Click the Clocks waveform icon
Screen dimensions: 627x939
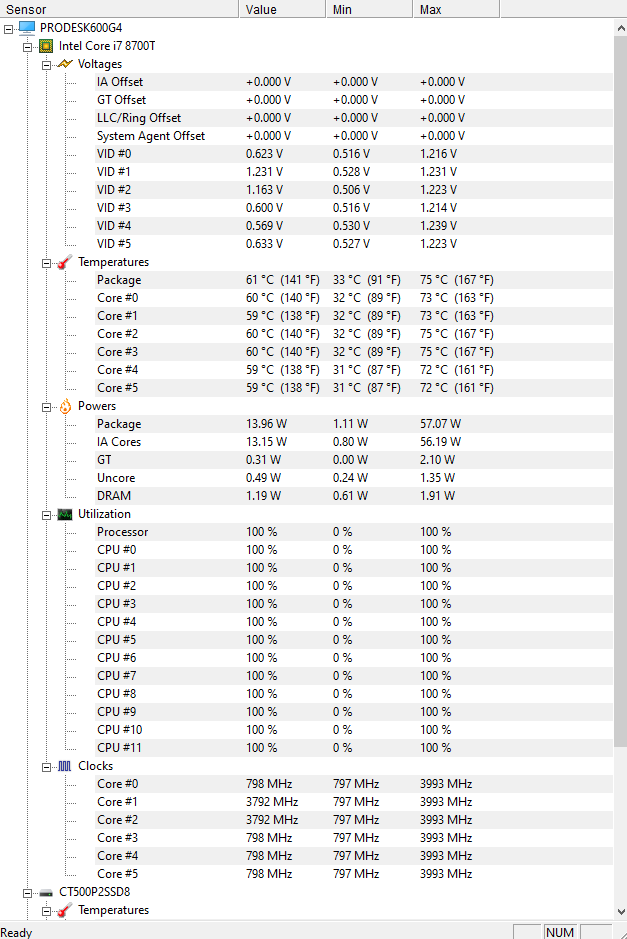(65, 767)
